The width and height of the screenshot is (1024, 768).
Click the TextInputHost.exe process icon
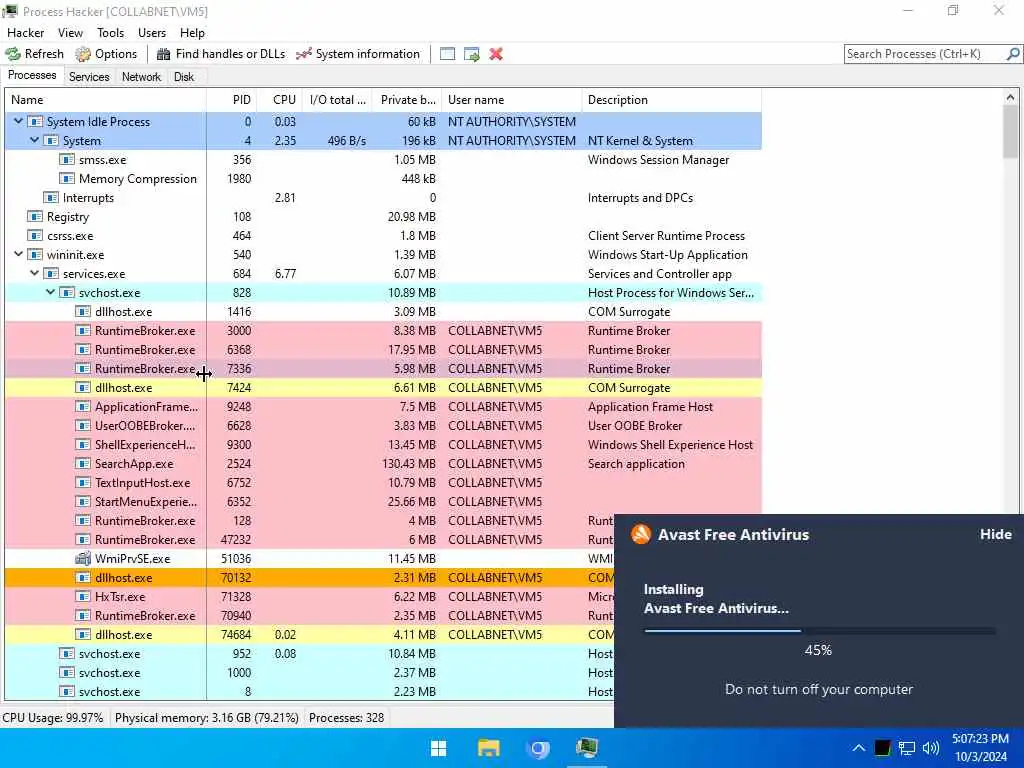(83, 483)
